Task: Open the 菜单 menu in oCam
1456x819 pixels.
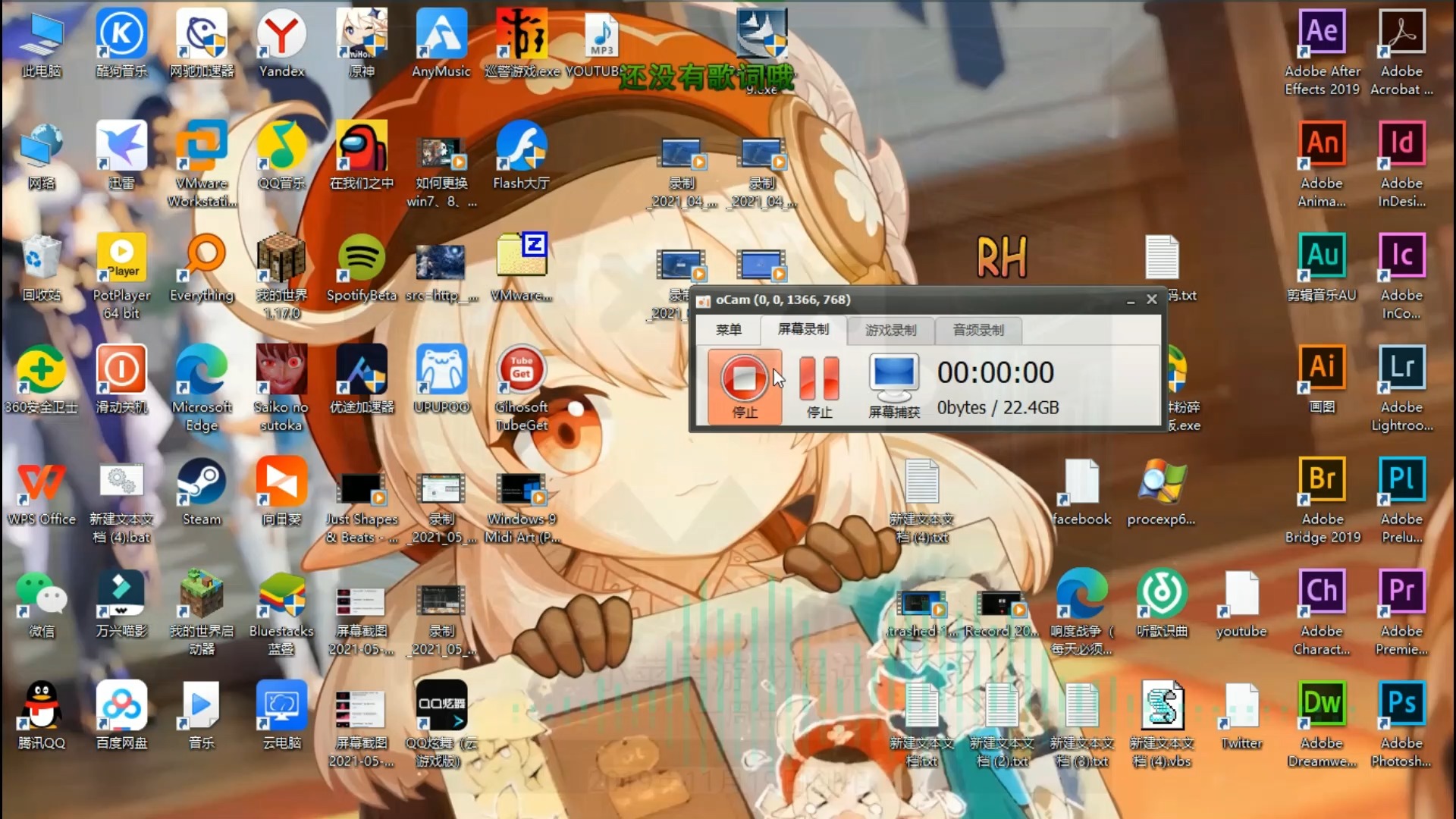Action: click(x=728, y=330)
